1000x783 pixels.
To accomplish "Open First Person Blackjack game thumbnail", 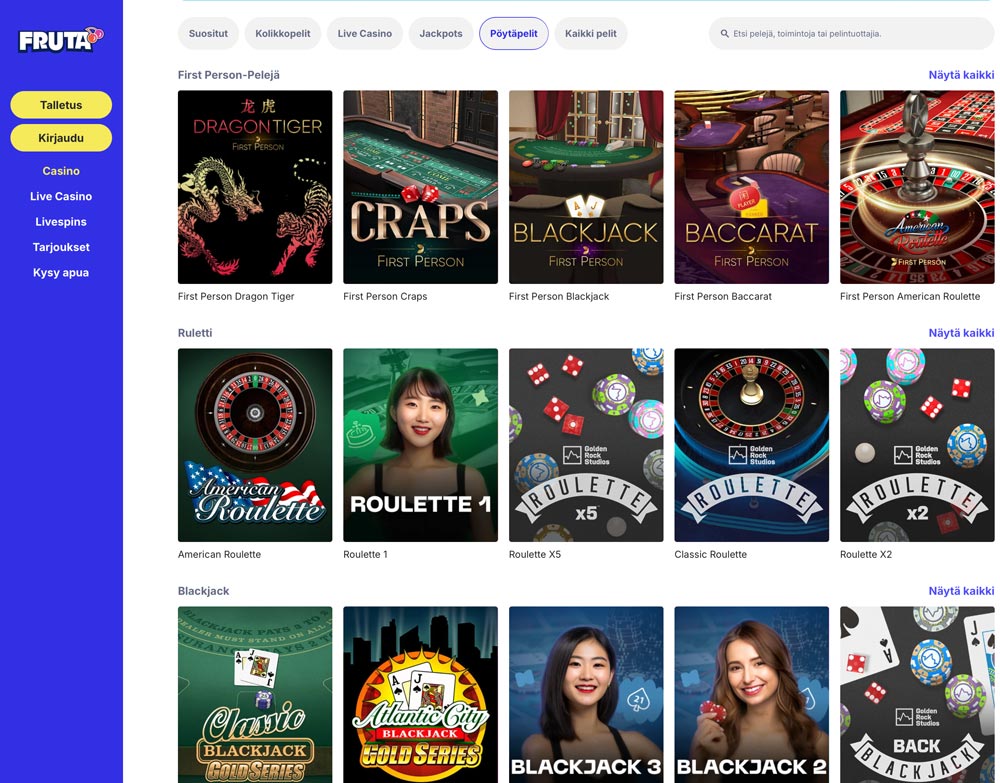I will 586,187.
